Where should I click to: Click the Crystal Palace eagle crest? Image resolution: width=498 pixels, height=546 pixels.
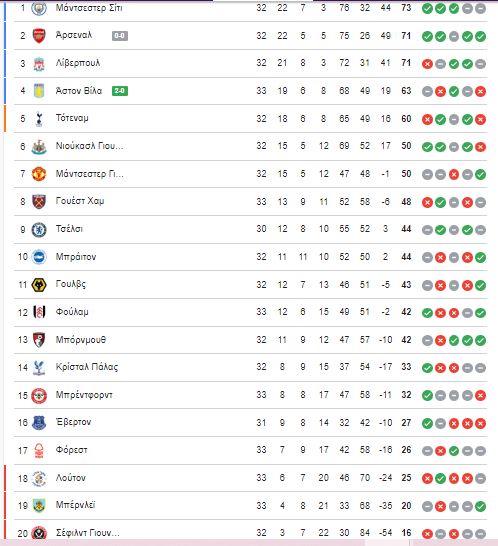tap(39, 368)
